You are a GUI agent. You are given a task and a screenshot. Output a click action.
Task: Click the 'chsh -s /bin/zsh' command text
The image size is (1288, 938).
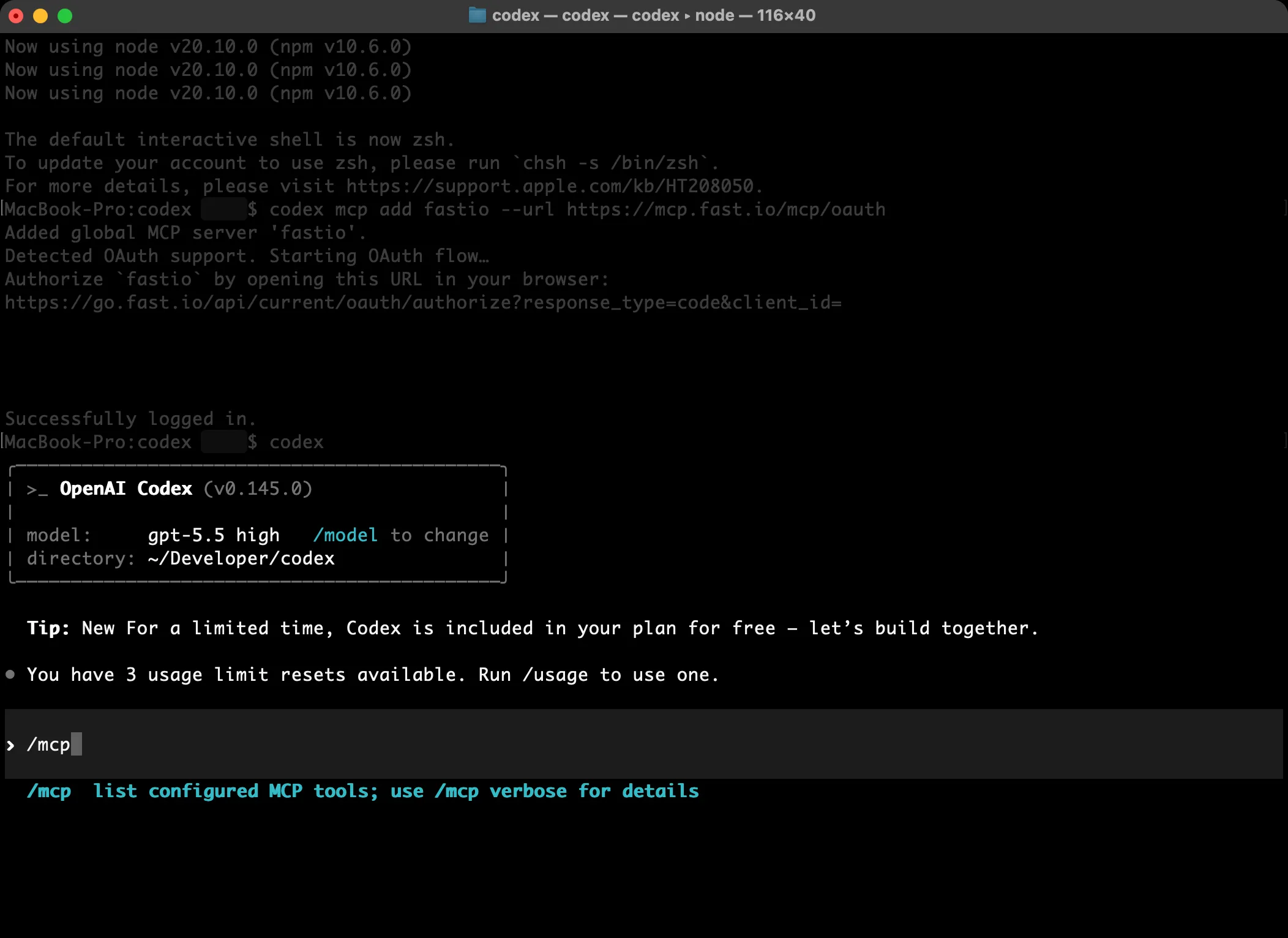(610, 163)
